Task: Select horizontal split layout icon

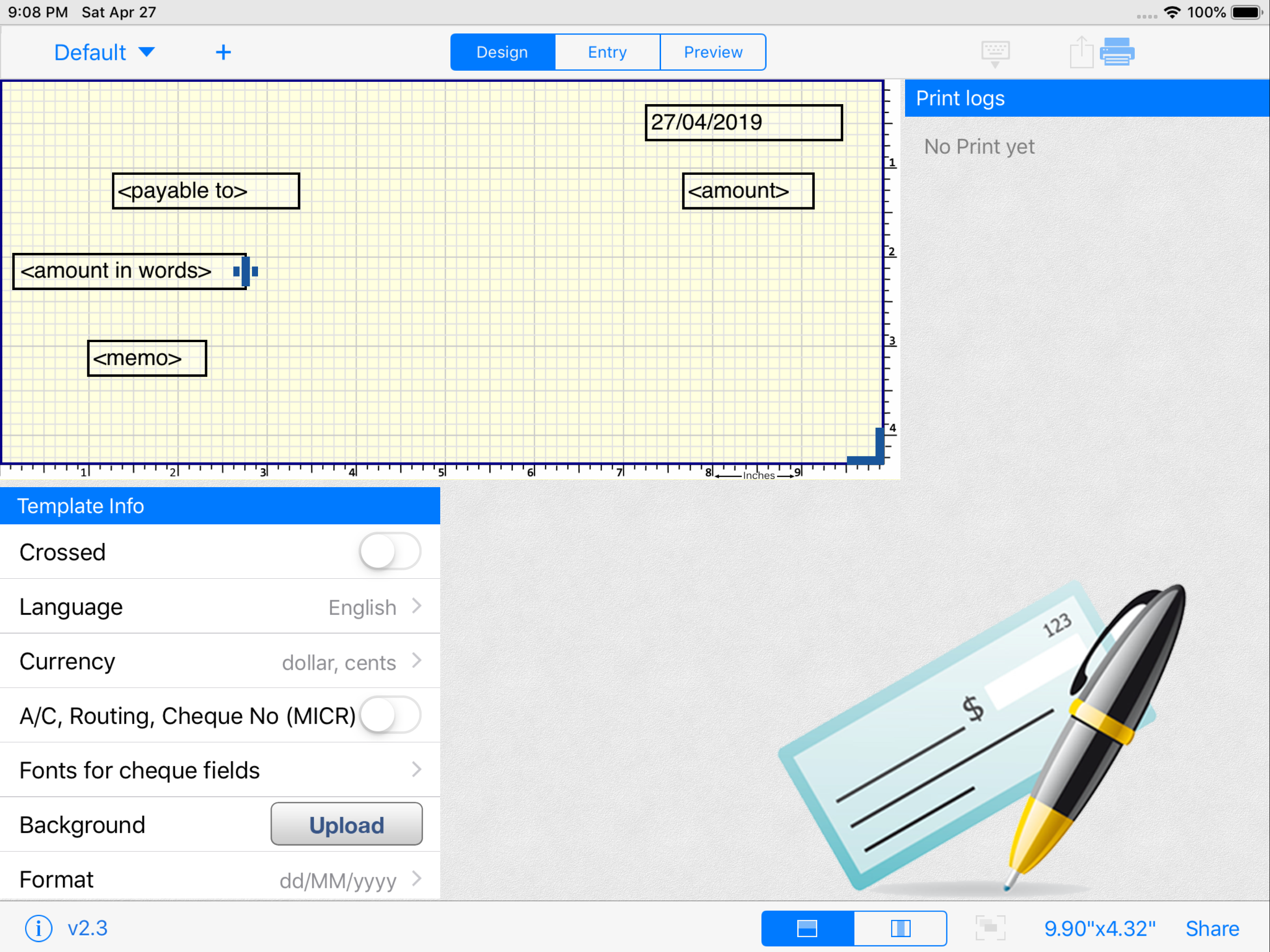Action: coord(807,928)
